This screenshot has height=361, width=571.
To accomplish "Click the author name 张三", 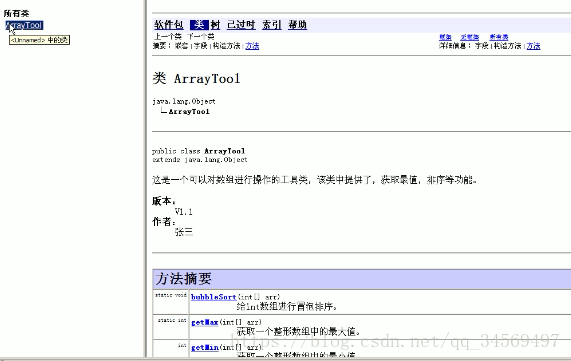I will pos(184,232).
